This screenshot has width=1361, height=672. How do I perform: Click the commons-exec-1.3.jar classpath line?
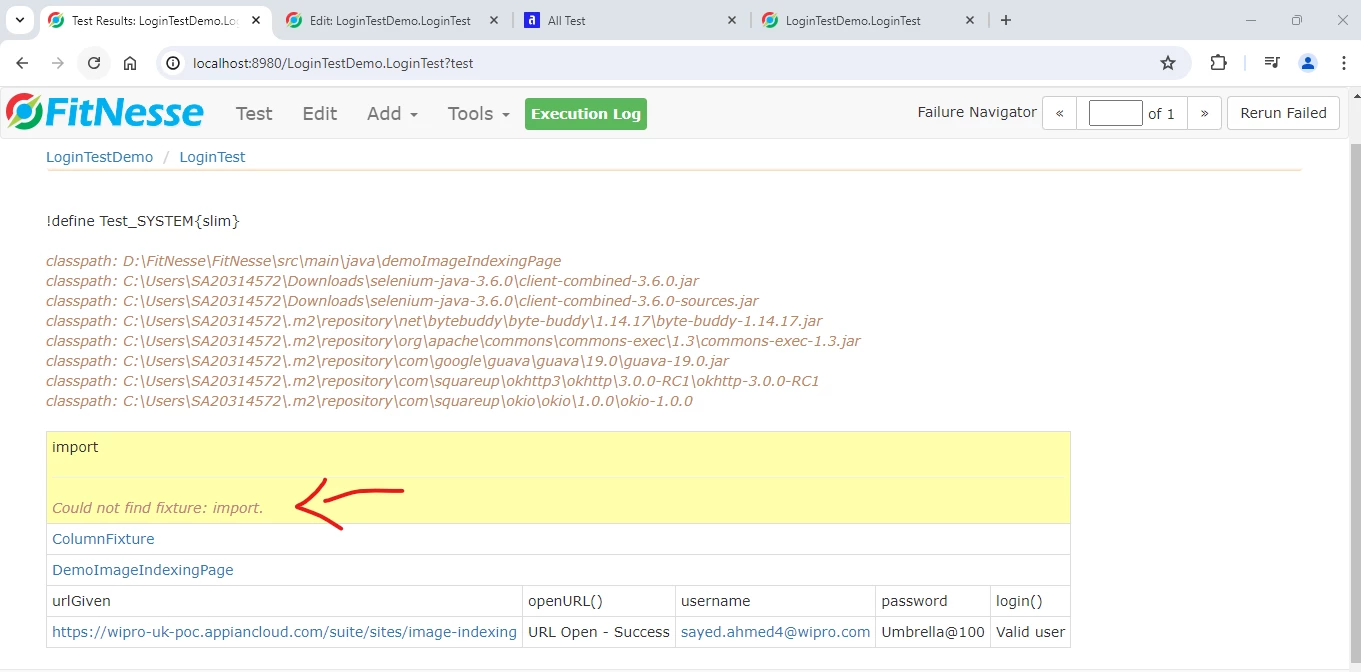[453, 341]
